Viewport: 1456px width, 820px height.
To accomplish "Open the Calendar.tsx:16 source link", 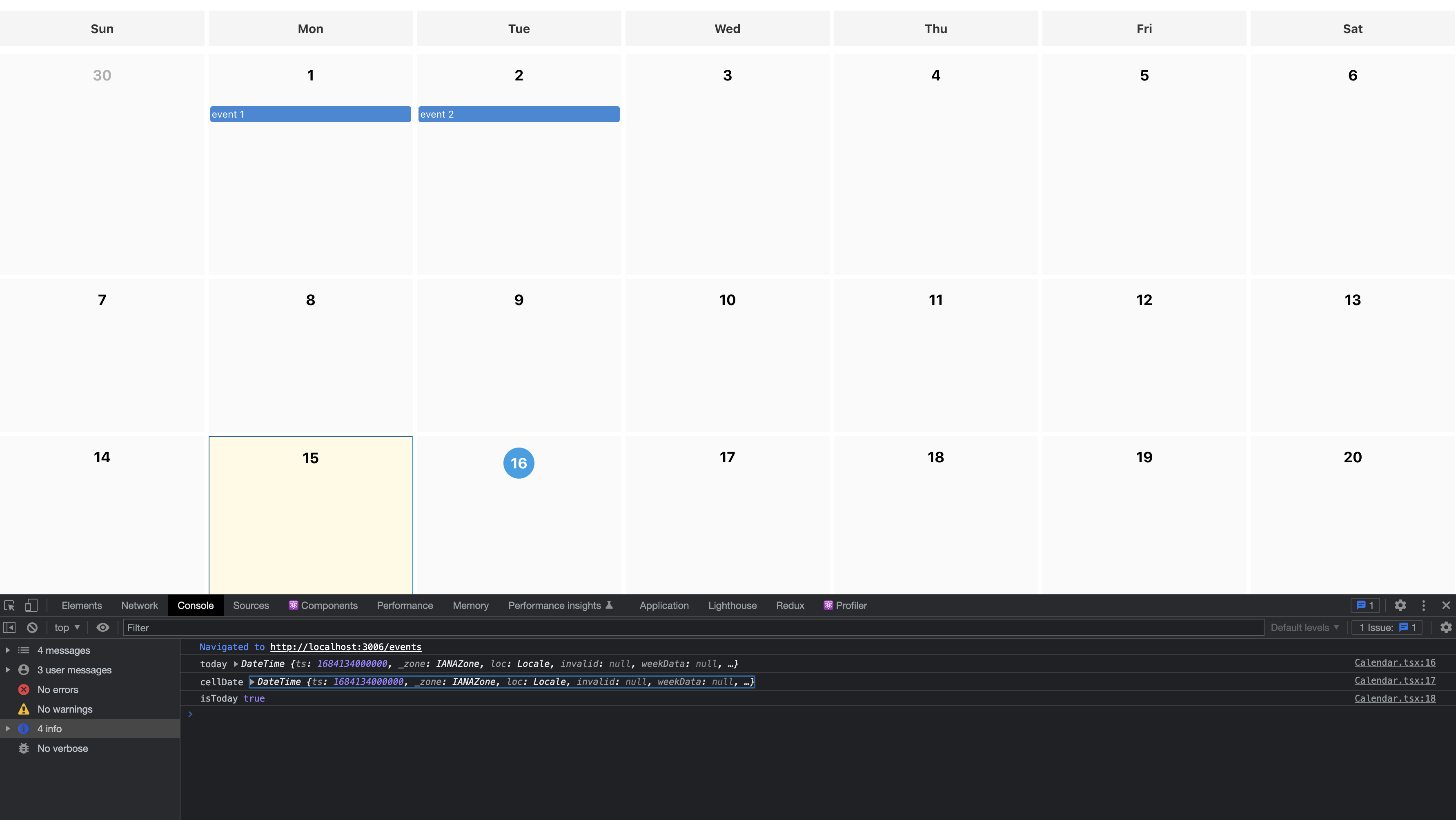I will coord(1395,662).
